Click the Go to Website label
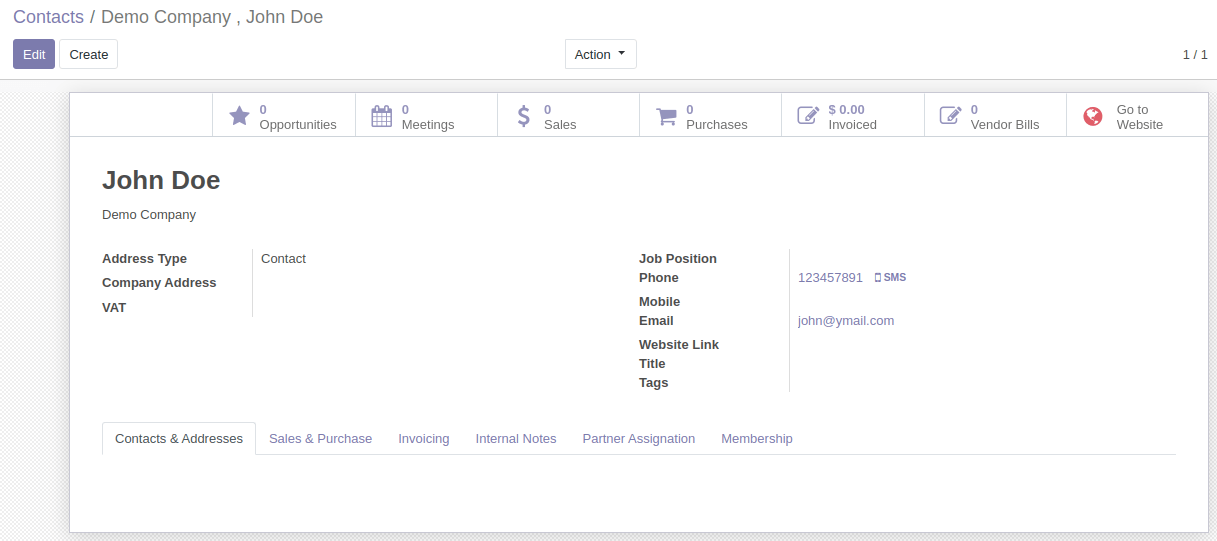Viewport: 1217px width, 541px height. [1140, 117]
